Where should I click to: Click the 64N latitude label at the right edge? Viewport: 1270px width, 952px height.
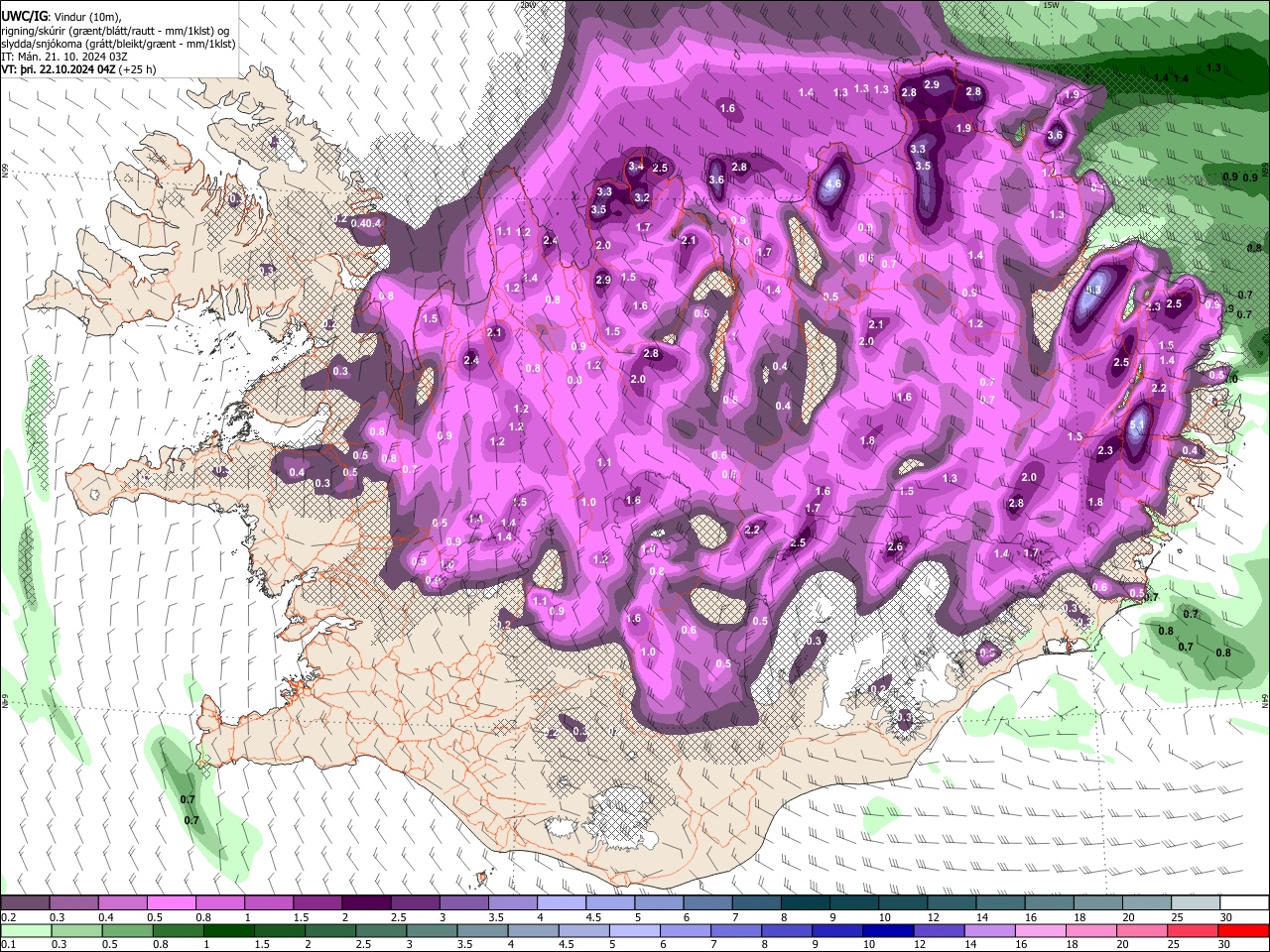pyautogui.click(x=1265, y=701)
